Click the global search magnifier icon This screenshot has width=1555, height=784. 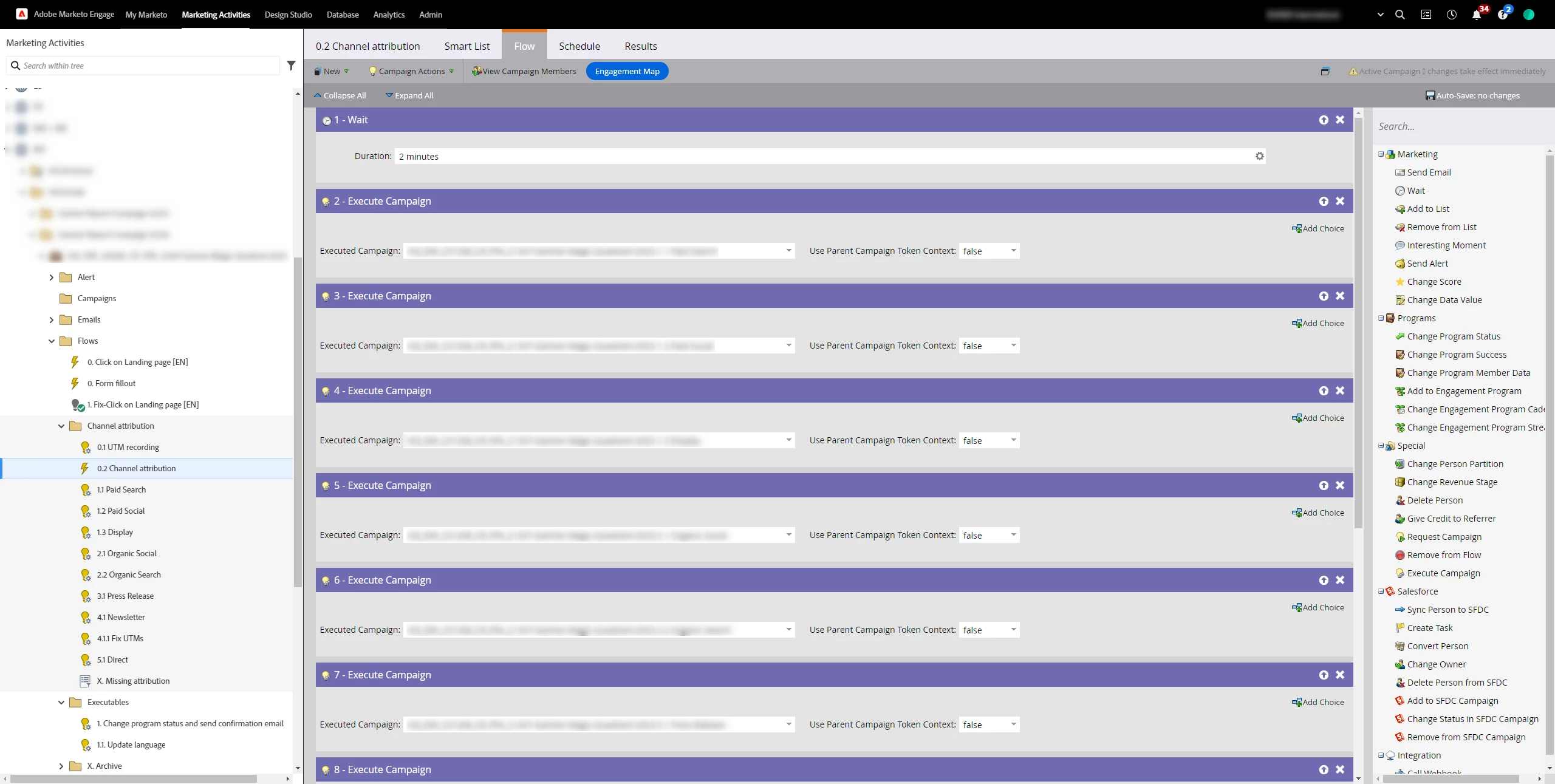(1400, 15)
